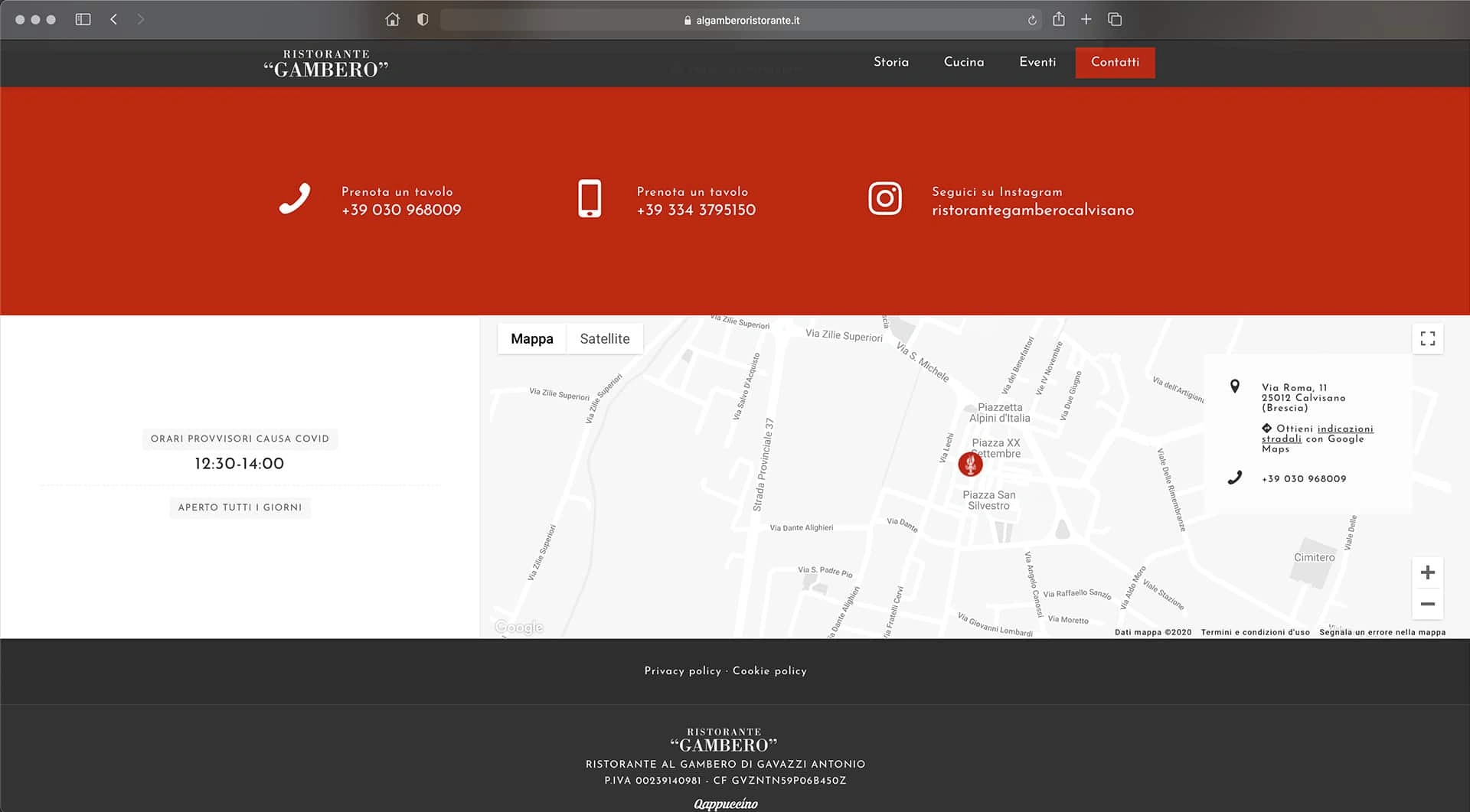
Task: Click the phone icon in map info card
Action: [1235, 478]
